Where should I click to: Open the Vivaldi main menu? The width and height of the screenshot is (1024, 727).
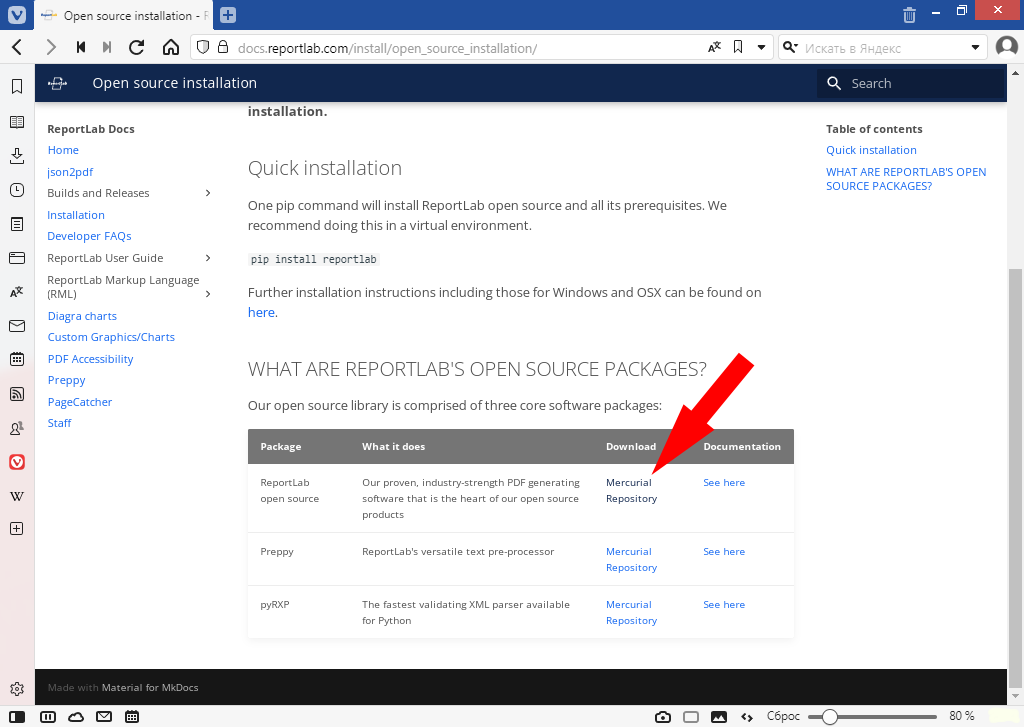[x=16, y=15]
